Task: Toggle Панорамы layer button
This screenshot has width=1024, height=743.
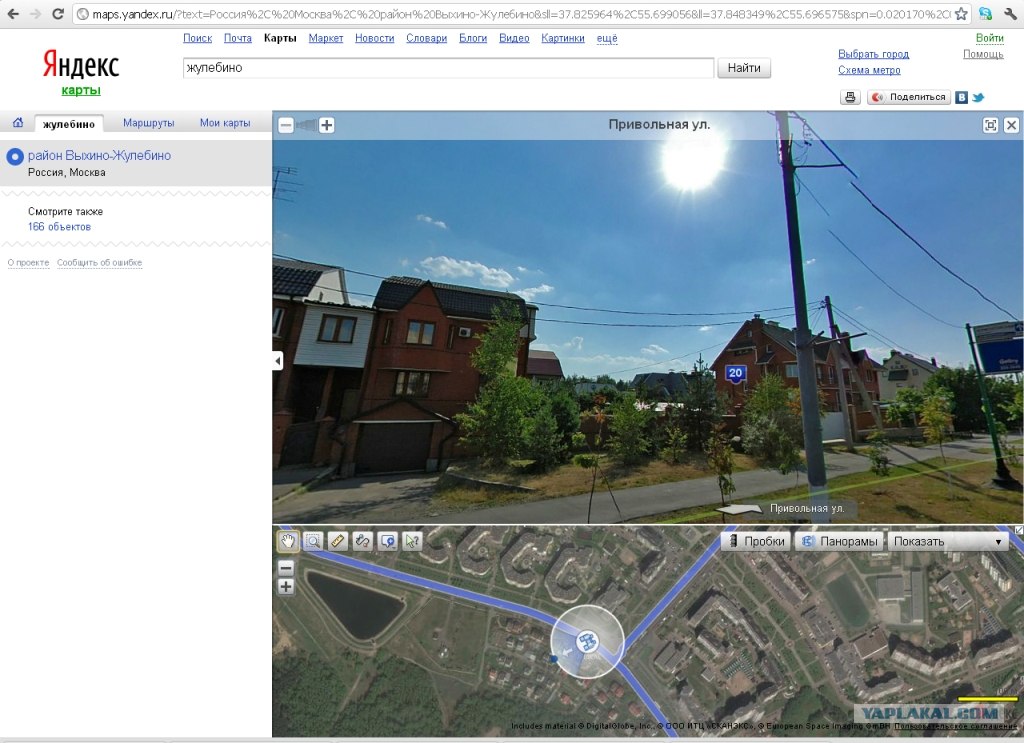Action: [840, 541]
